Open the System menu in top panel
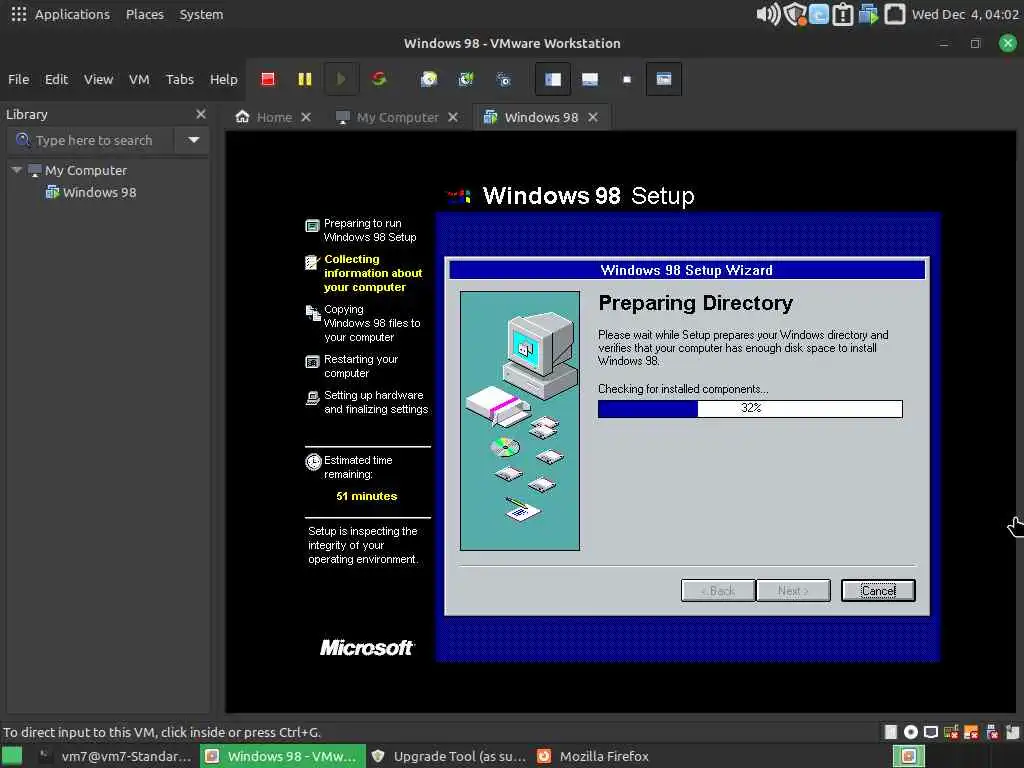1024x768 pixels. (x=201, y=14)
